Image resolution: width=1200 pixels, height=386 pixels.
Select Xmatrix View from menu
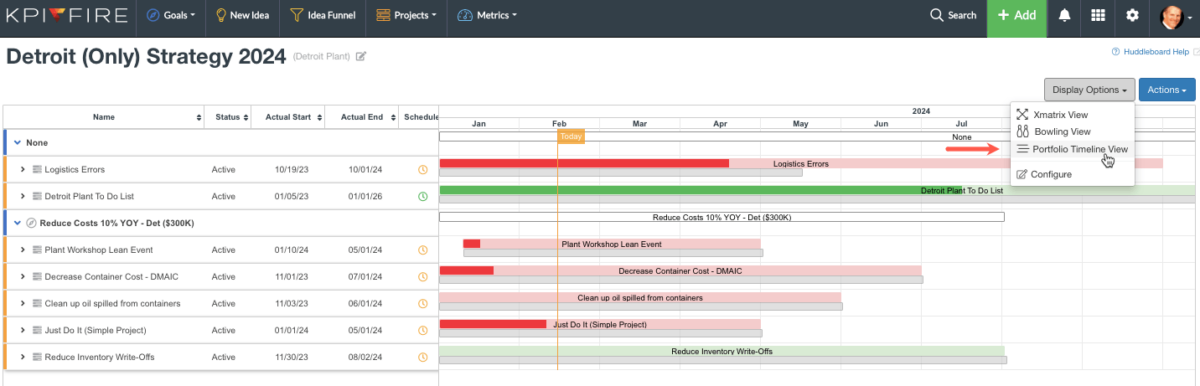coord(1072,115)
